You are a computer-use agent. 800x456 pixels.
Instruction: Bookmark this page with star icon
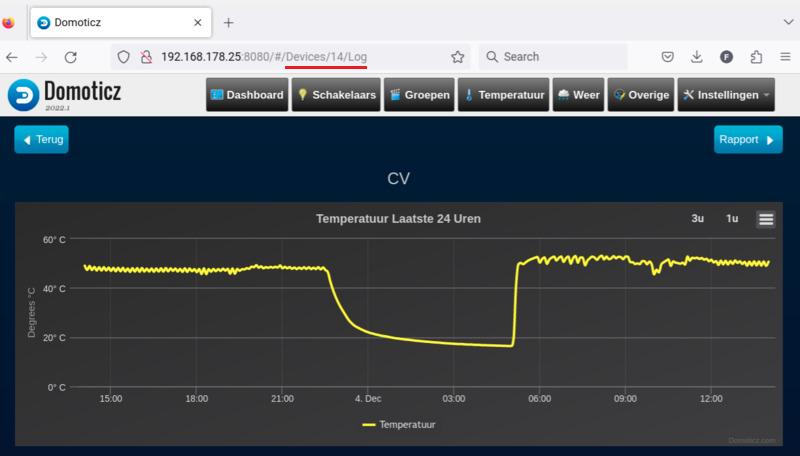click(458, 57)
